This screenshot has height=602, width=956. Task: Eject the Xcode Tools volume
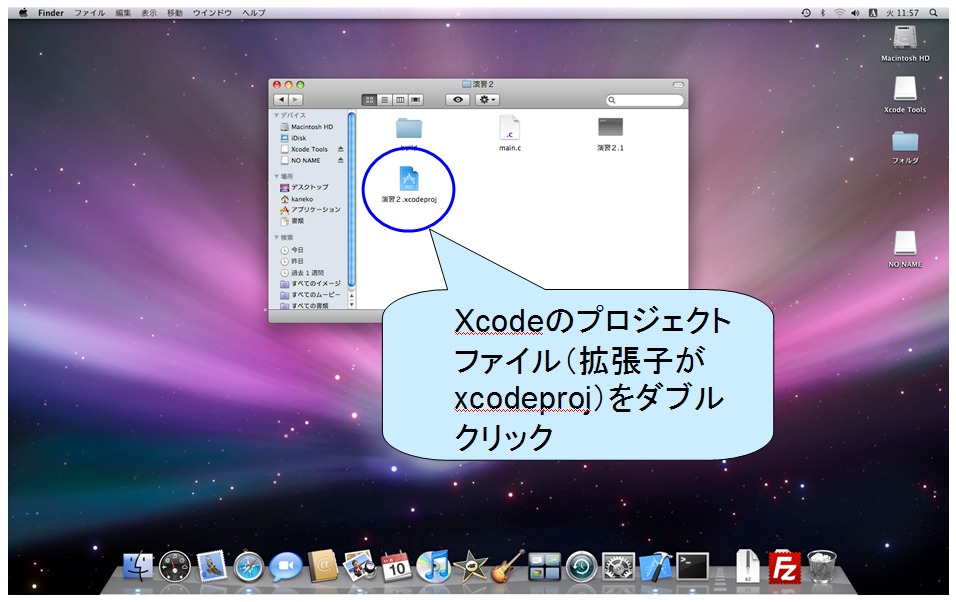coord(340,149)
